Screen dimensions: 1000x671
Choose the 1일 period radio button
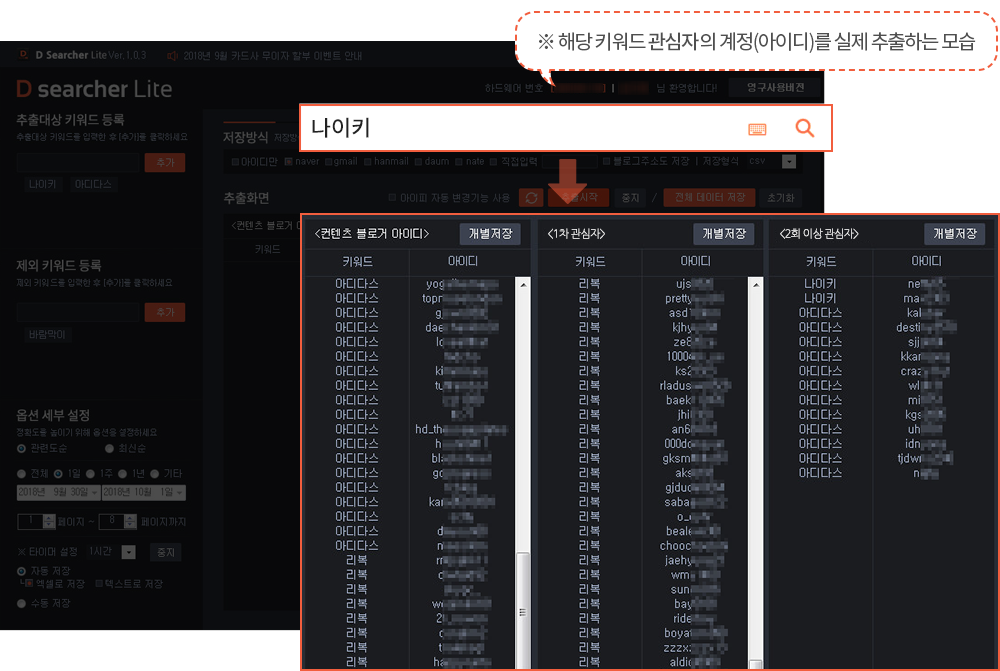tap(58, 474)
